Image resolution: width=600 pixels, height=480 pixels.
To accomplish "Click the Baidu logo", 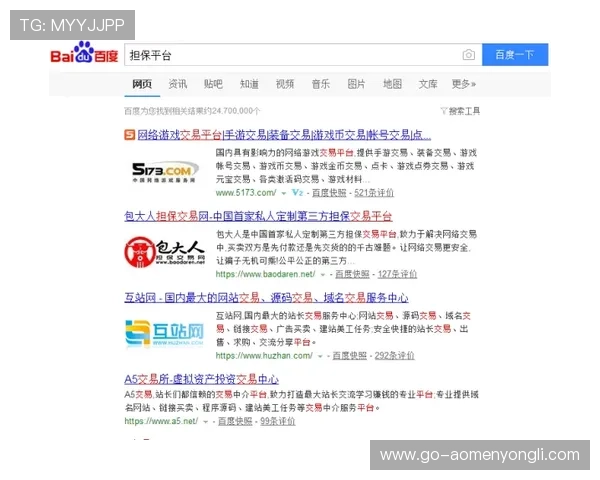I will pyautogui.click(x=84, y=53).
